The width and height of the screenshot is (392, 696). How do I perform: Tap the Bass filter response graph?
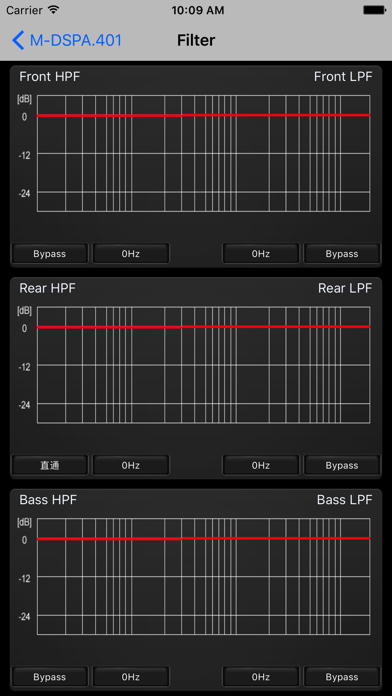tap(203, 576)
